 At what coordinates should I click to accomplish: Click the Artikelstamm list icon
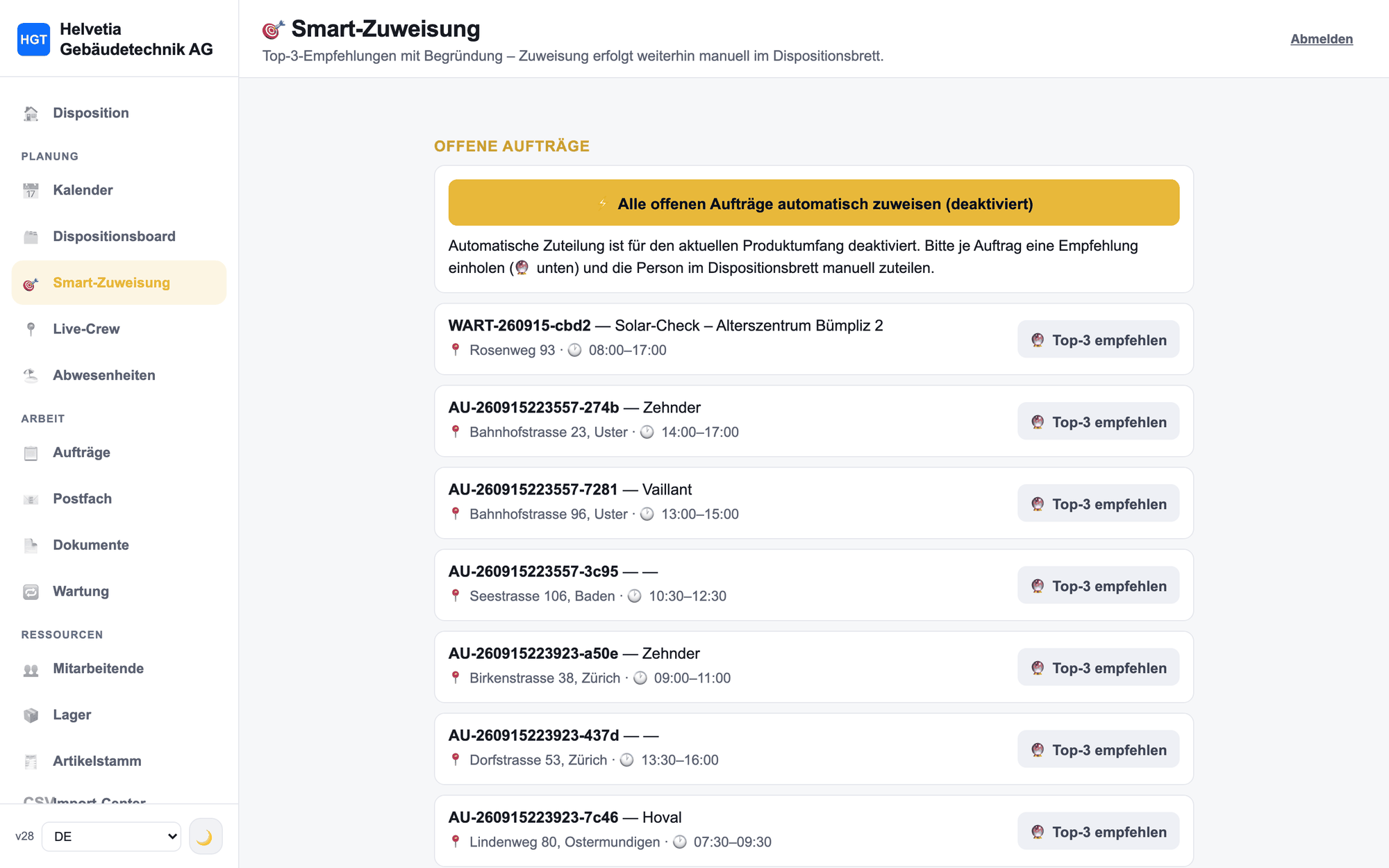click(x=31, y=761)
